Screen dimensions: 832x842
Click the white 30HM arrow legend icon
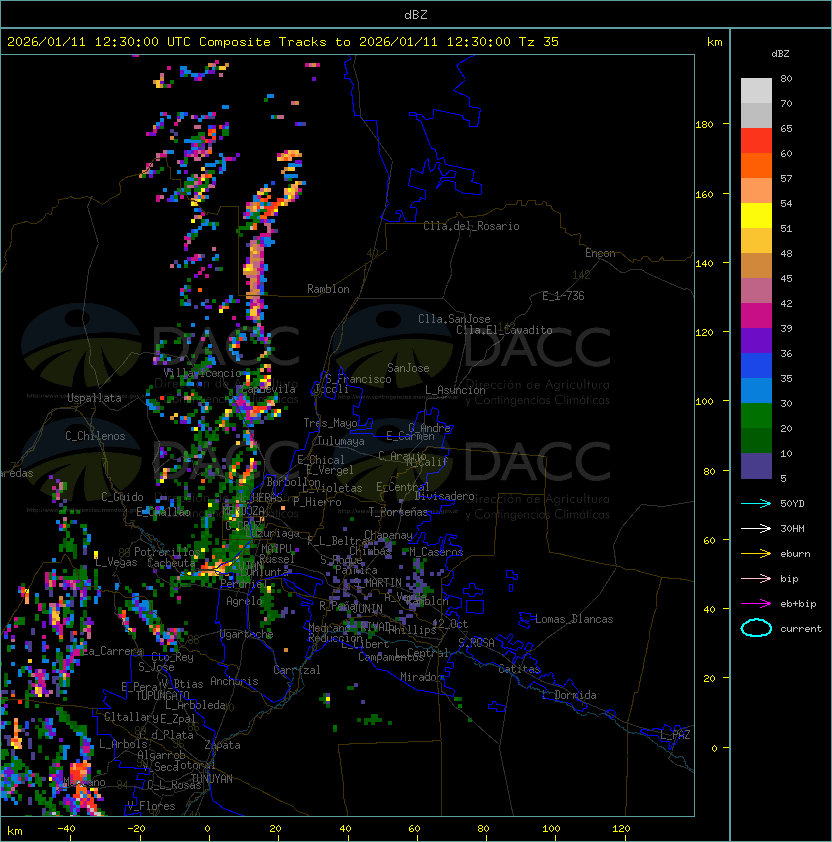click(756, 528)
